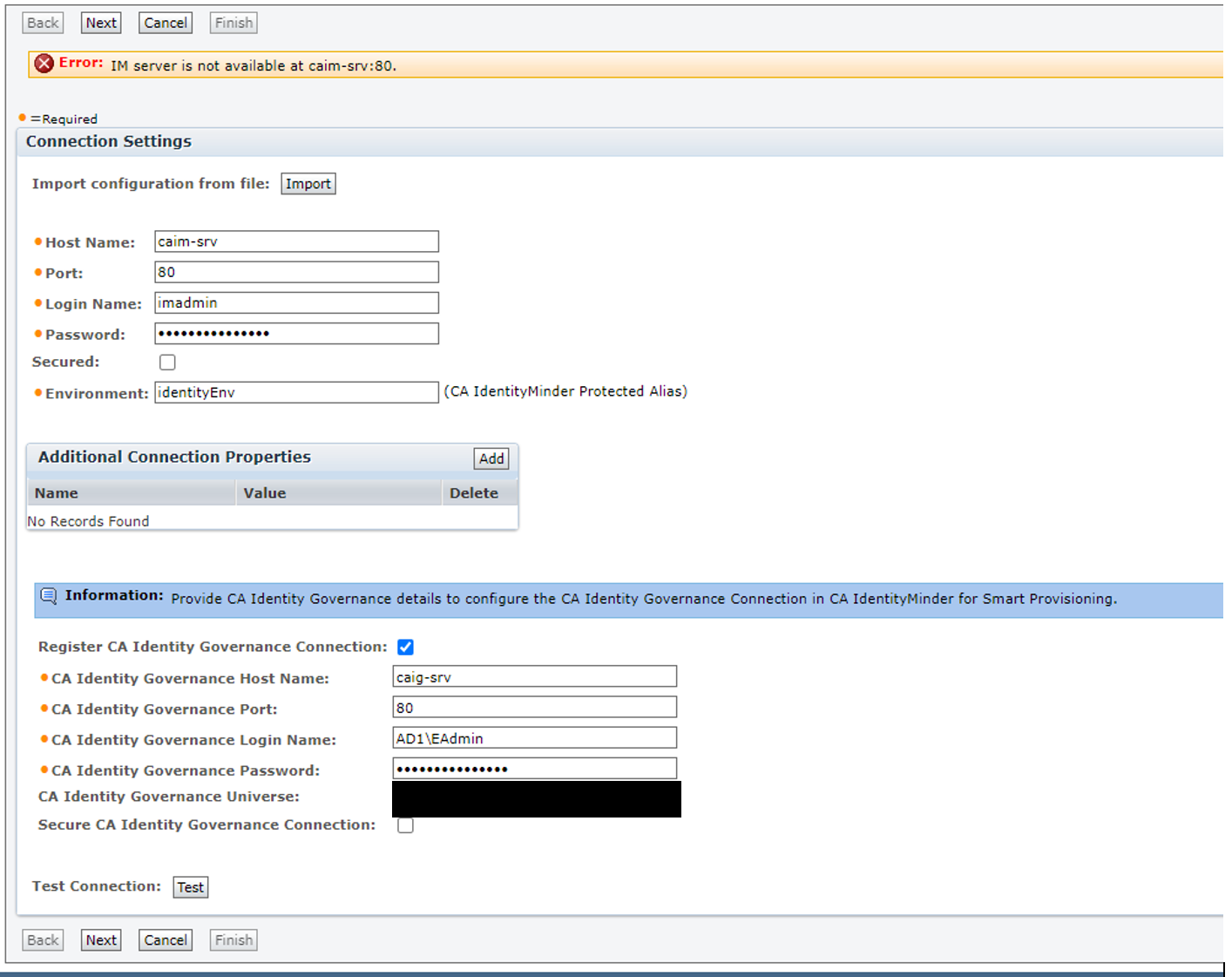1232x977 pixels.
Task: Click the bottom Back button
Action: (x=43, y=940)
